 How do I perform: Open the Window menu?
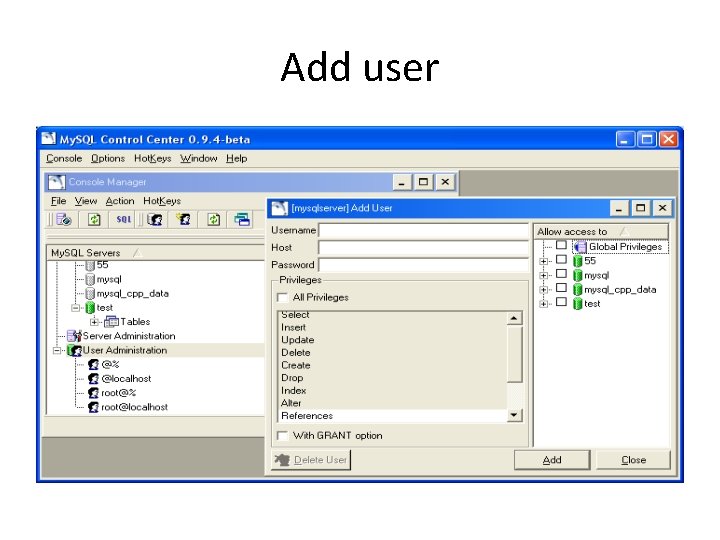pos(198,158)
